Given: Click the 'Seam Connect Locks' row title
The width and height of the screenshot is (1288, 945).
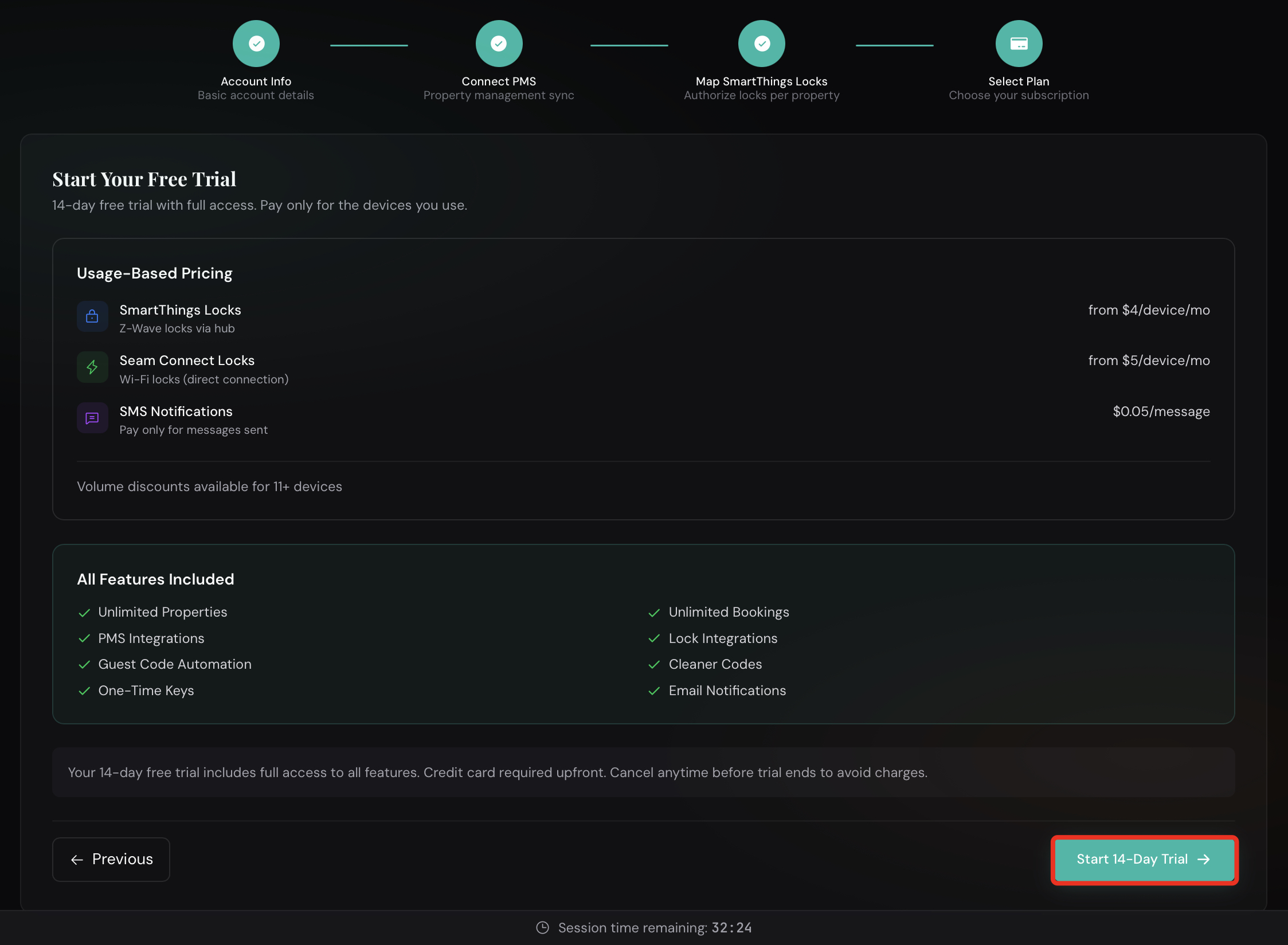Looking at the screenshot, I should pos(187,360).
